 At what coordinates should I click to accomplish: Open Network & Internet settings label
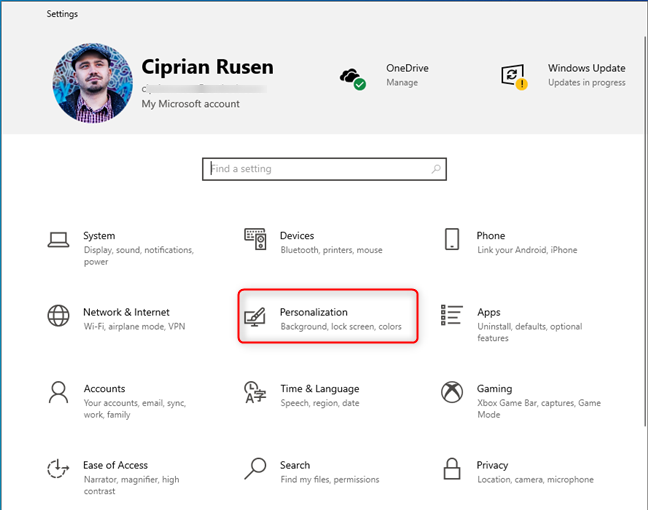click(126, 312)
